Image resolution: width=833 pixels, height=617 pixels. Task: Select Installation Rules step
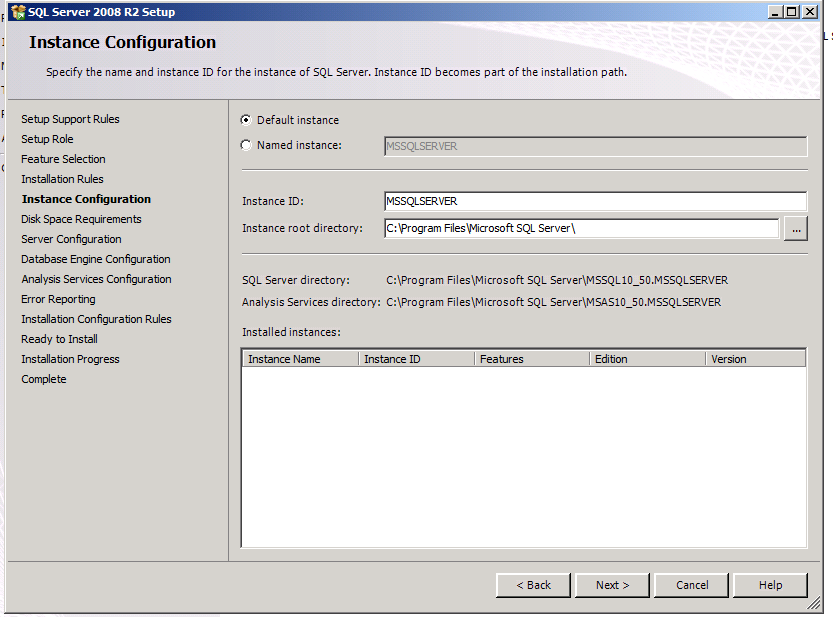tap(62, 179)
